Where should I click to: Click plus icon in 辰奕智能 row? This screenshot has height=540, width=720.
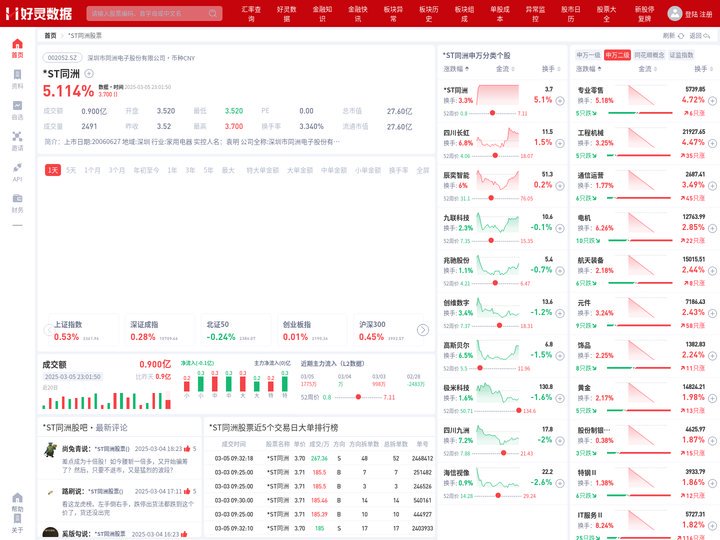560,186
